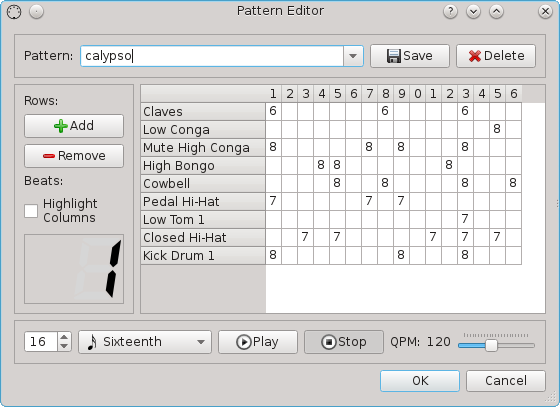Click into the calypso pattern name field
Viewport: 560px width, 407px height.
click(x=212, y=56)
